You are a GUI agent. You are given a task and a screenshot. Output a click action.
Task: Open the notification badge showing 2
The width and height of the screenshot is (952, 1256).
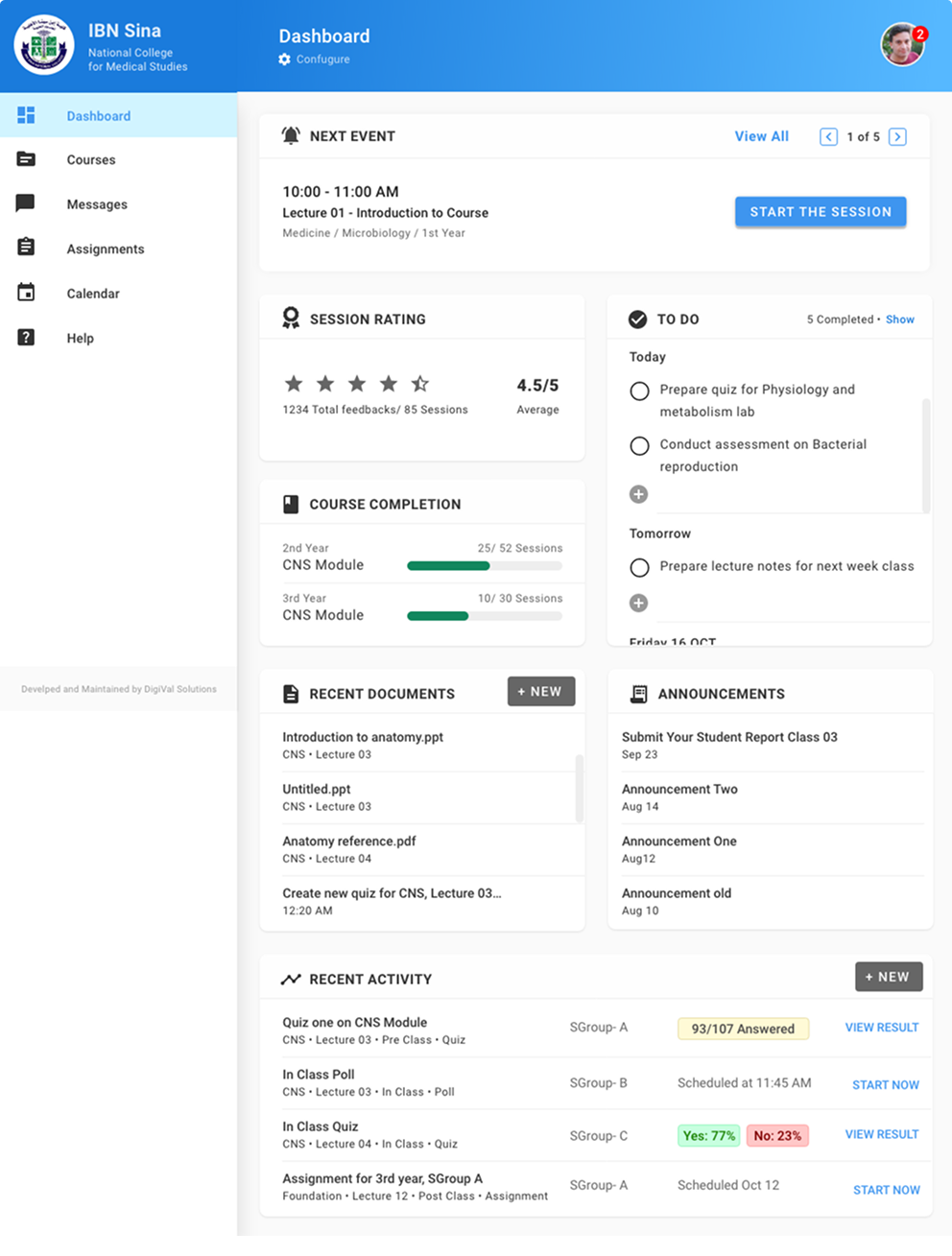pos(919,34)
